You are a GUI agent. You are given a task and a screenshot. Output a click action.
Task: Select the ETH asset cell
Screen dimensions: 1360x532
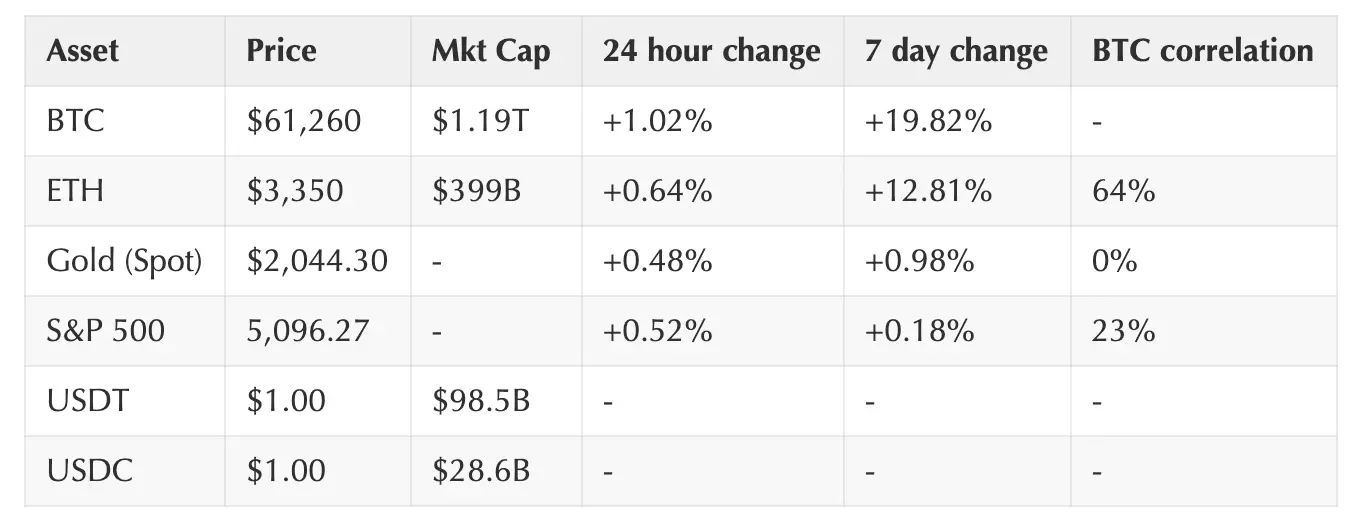[x=75, y=191]
